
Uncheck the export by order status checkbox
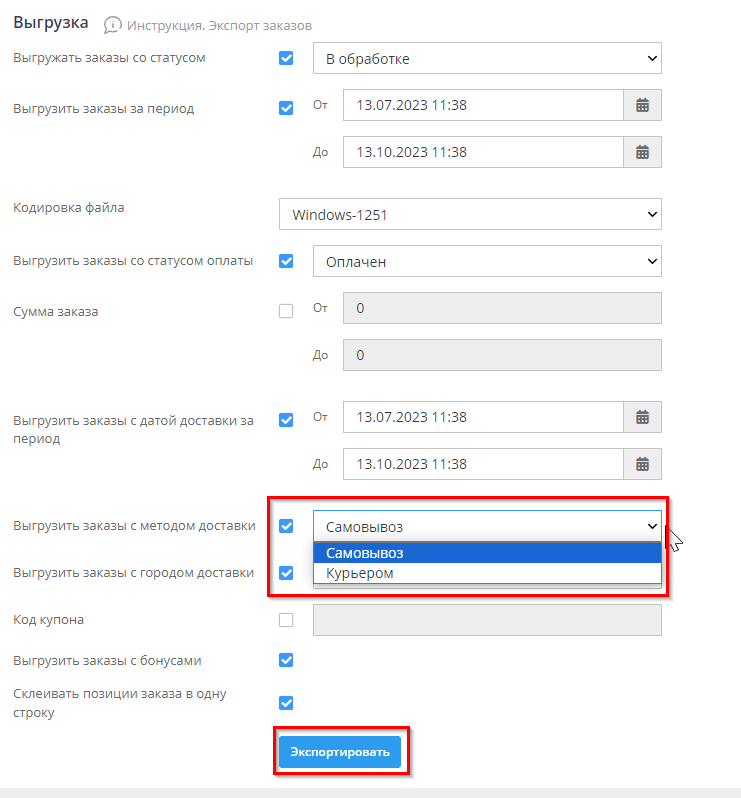(x=286, y=59)
